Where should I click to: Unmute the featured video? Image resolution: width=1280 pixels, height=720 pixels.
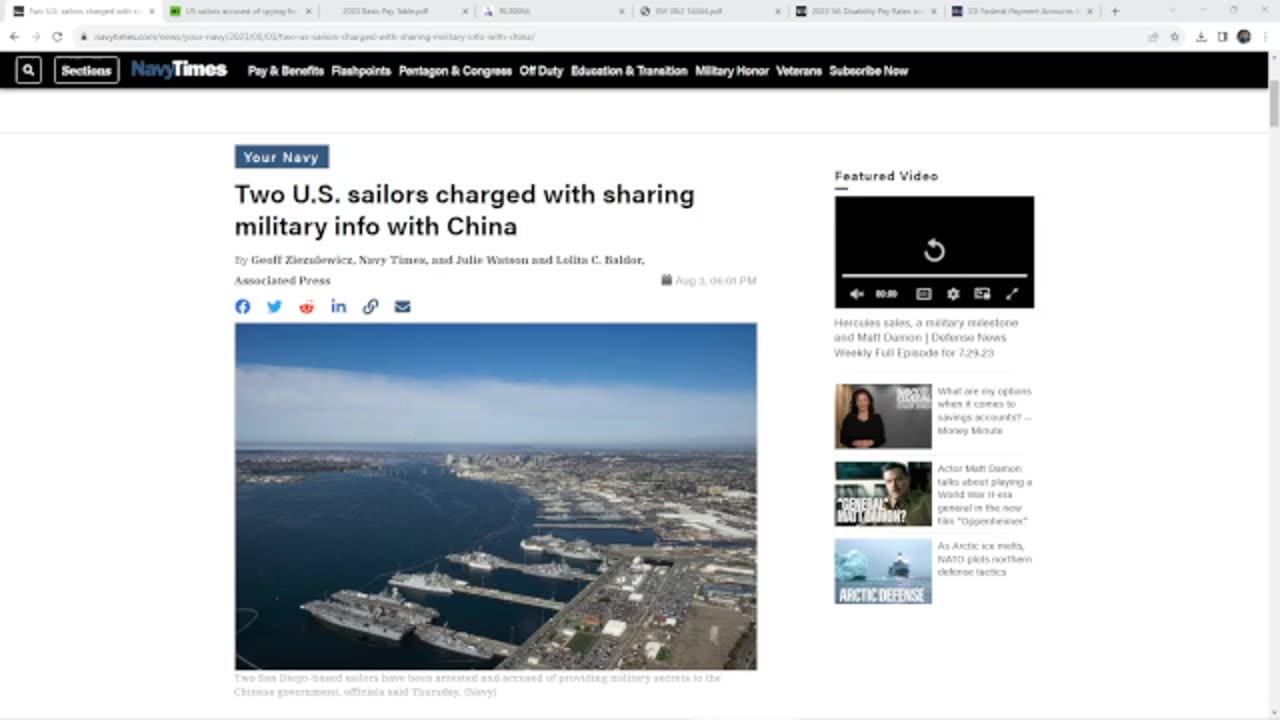tap(856, 294)
